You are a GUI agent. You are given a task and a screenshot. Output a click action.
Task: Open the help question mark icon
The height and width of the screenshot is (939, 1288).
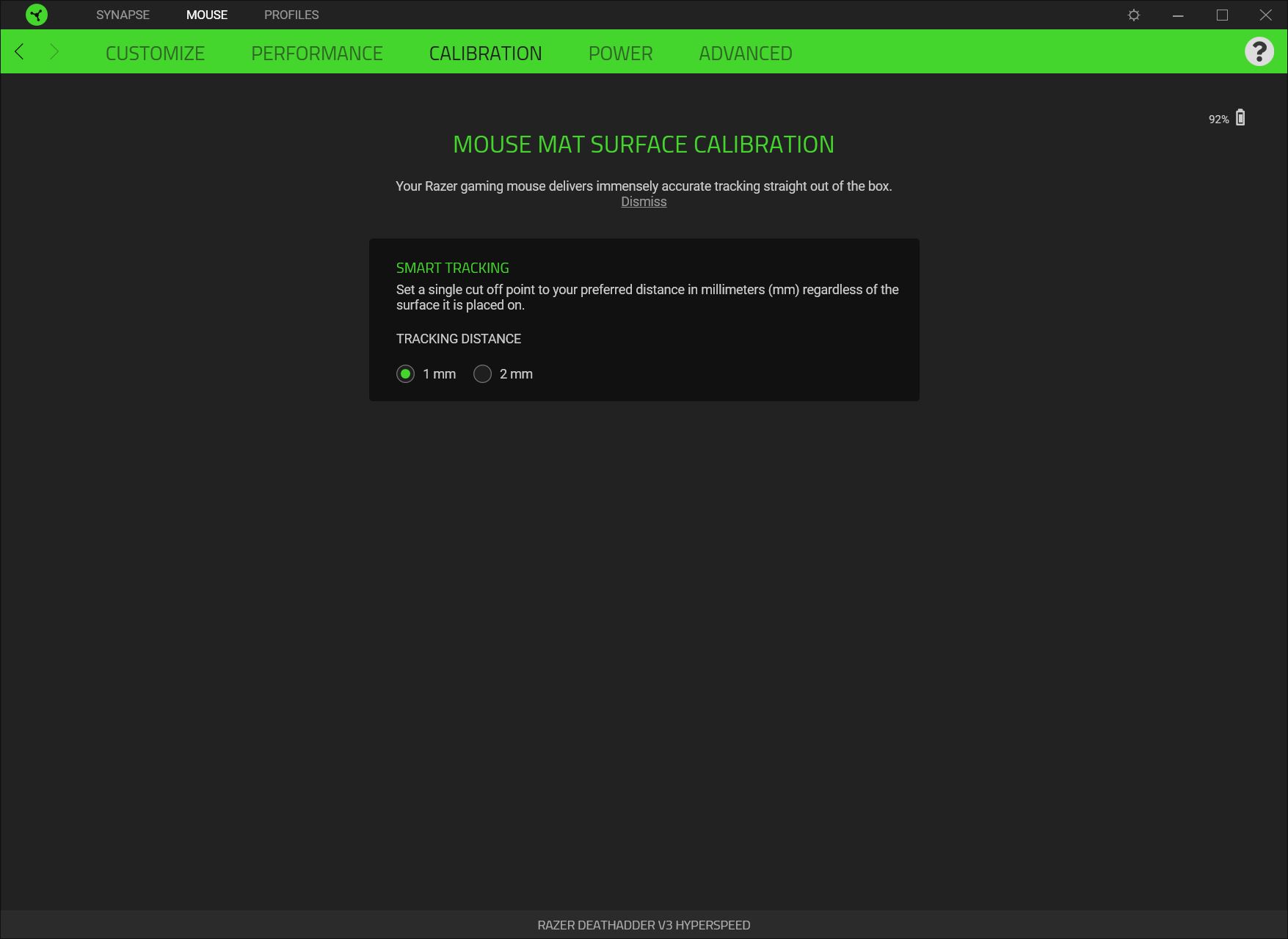click(x=1259, y=51)
